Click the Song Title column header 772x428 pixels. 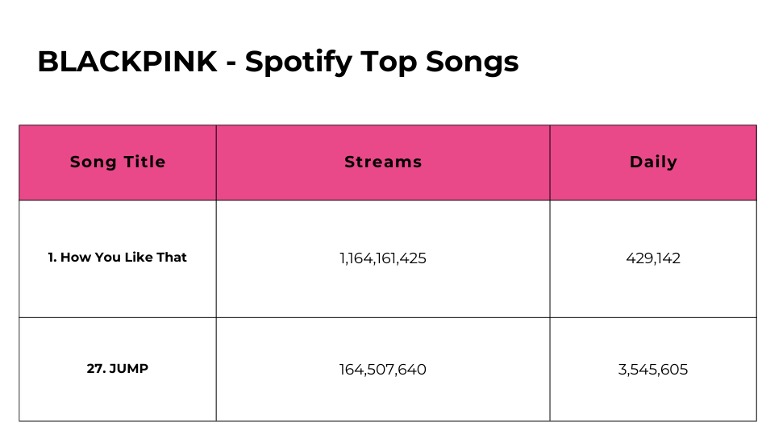click(118, 162)
